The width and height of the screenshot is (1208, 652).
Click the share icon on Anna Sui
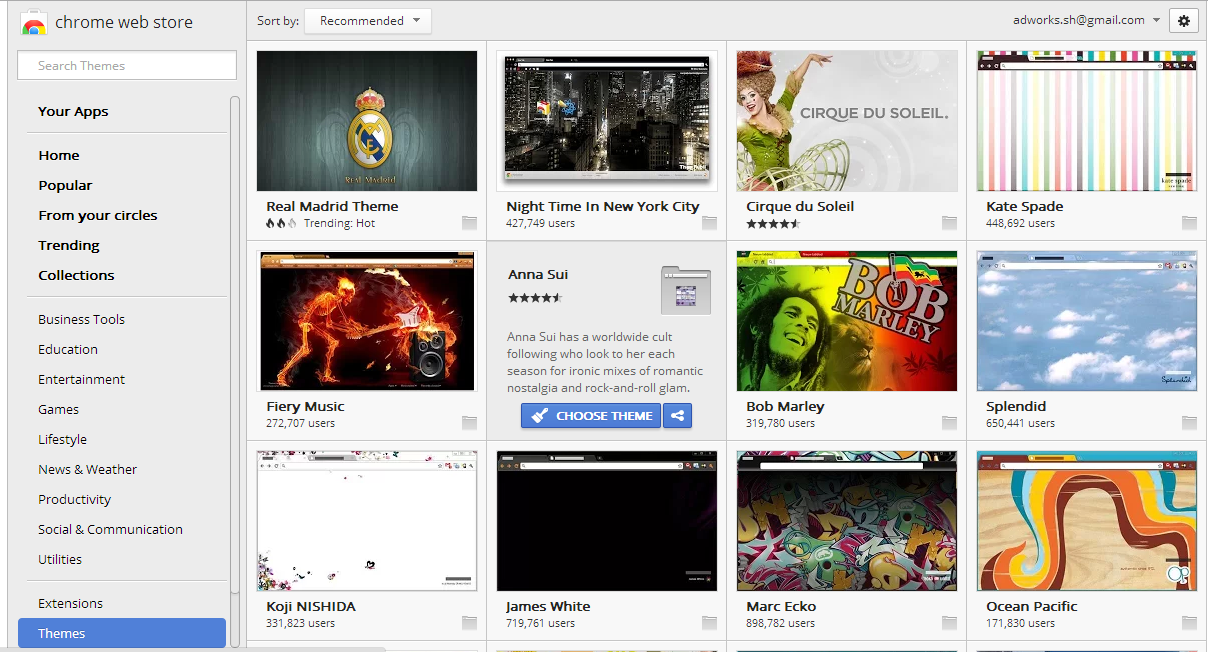678,416
